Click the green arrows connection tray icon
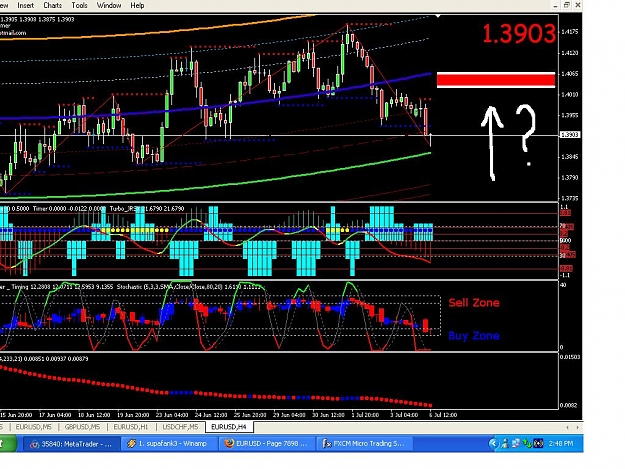Screen dimensions: 625x469 pos(527,443)
